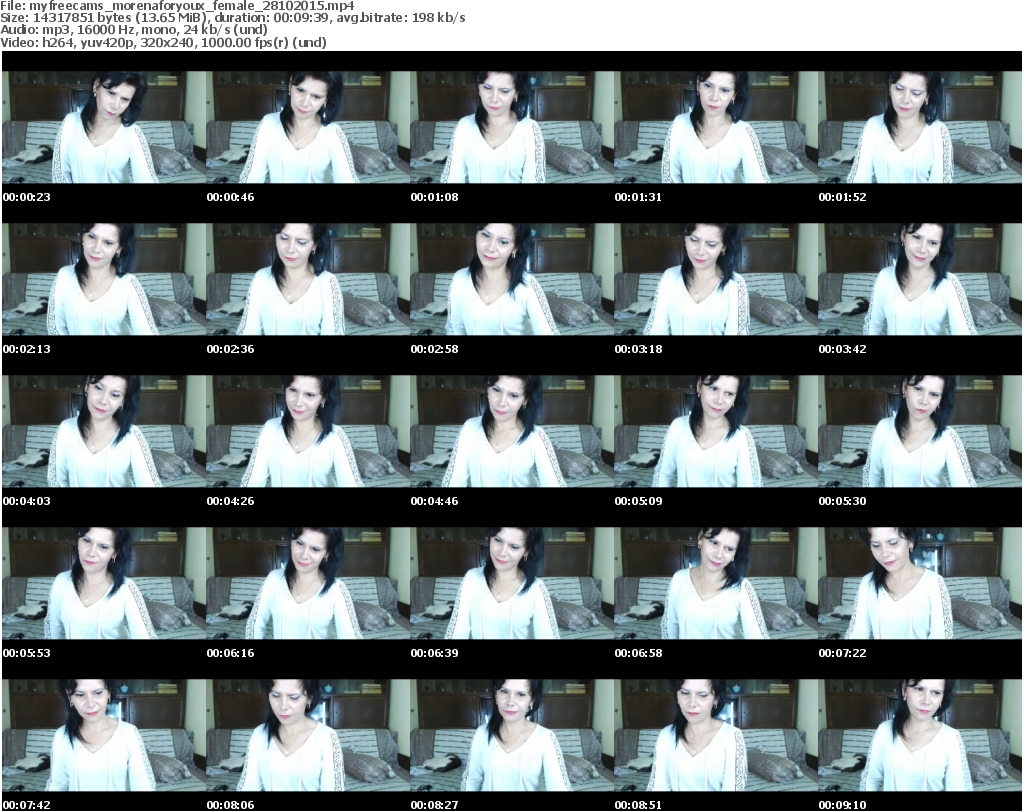Viewport: 1024px width, 811px height.
Task: Select the thumbnail frame at 00:07:22
Action: click(920, 583)
